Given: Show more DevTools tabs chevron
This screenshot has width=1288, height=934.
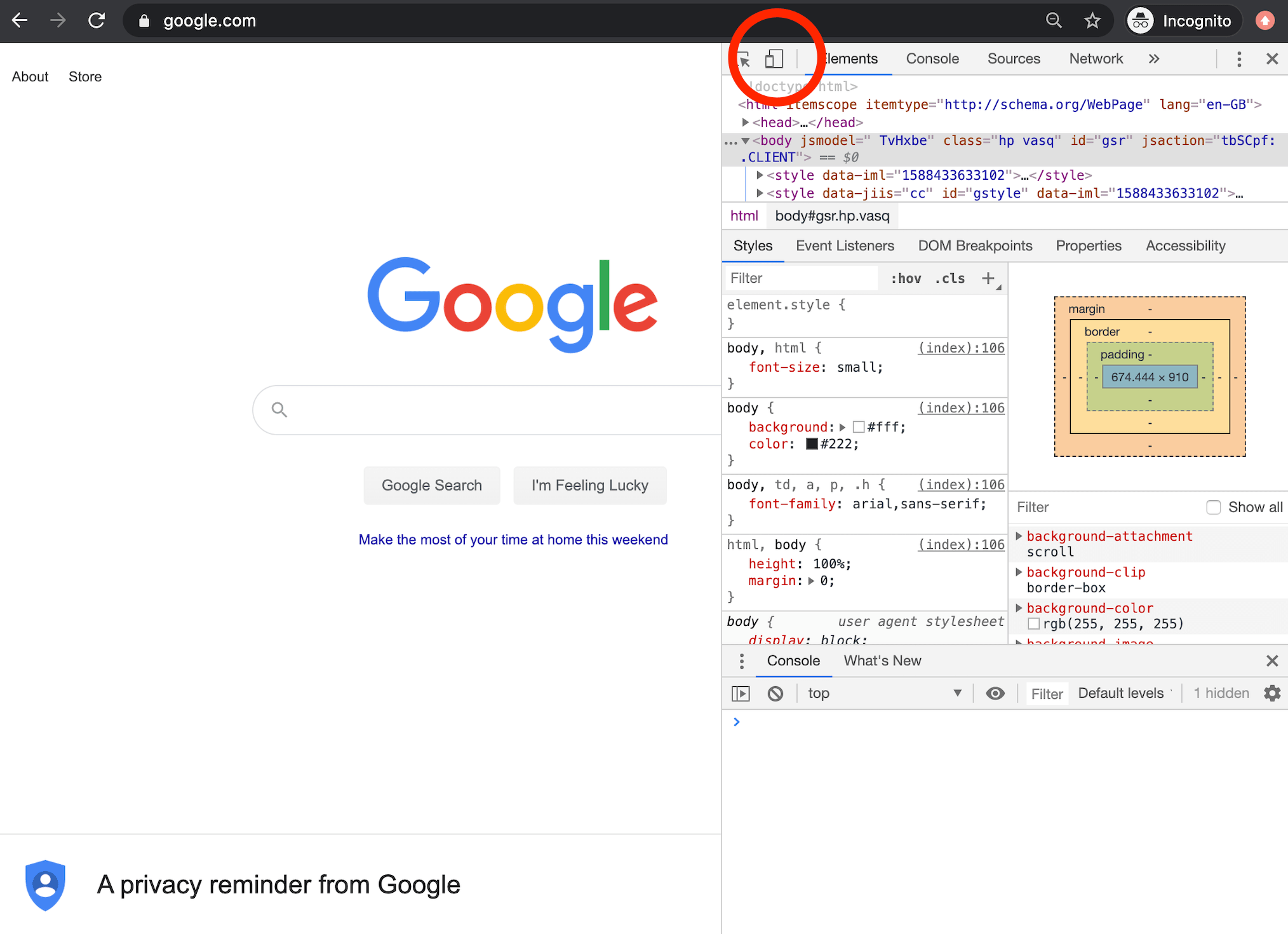Looking at the screenshot, I should click(1154, 59).
